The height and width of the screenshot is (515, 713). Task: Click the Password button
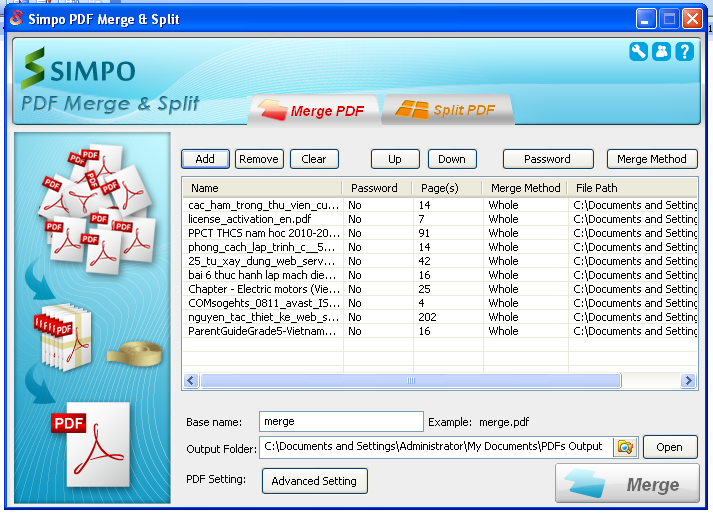[x=548, y=159]
